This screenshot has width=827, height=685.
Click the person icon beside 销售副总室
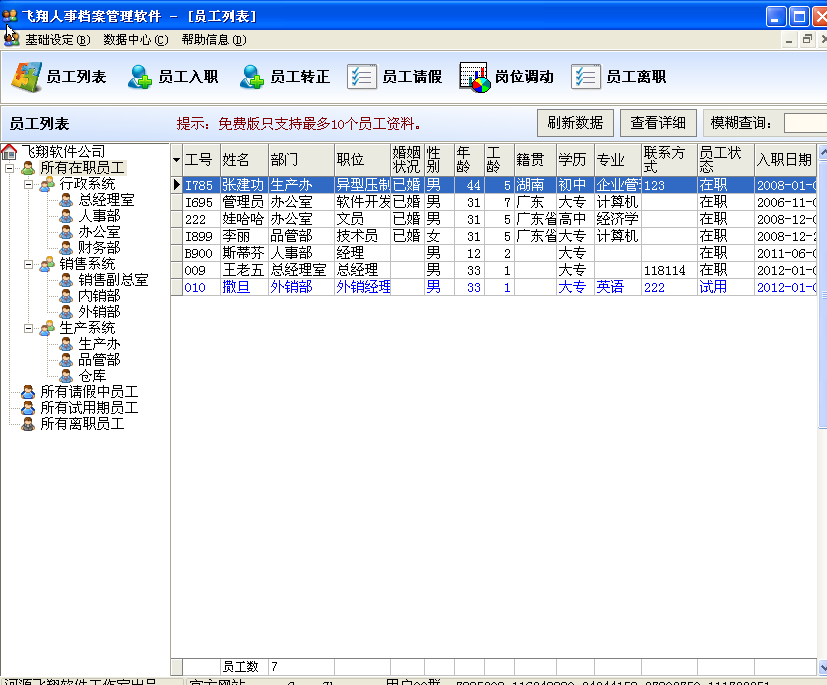point(66,280)
